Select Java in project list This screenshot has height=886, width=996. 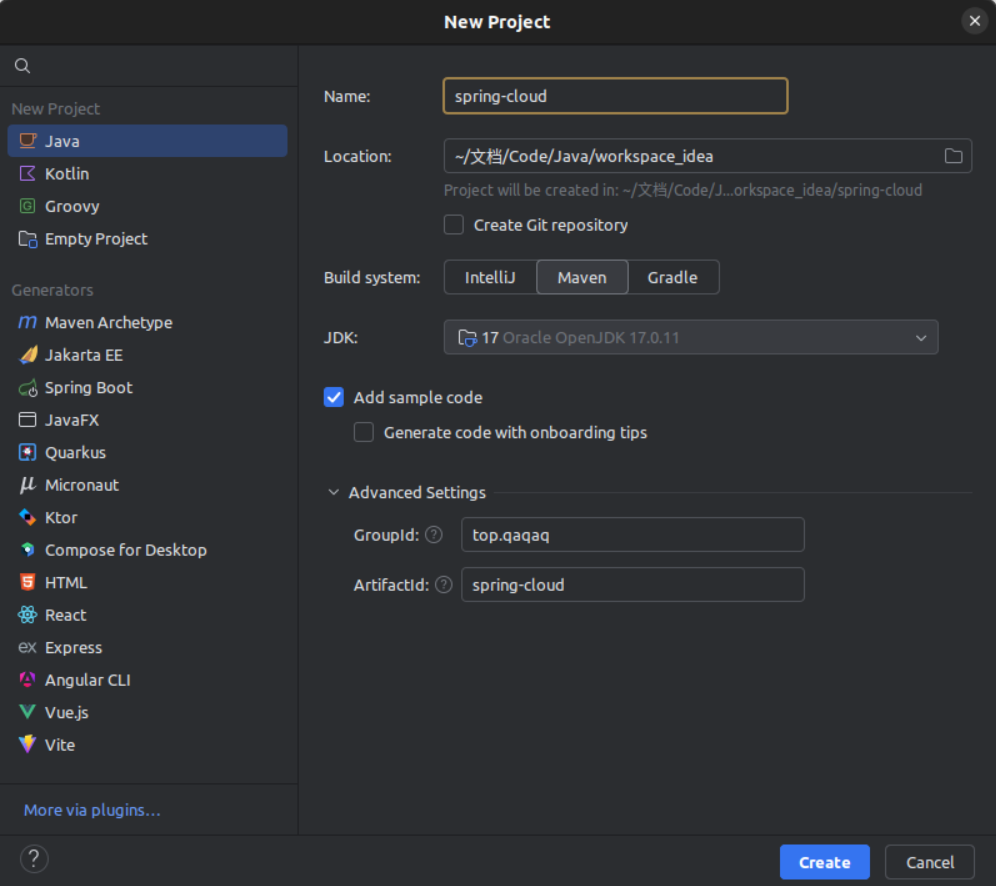click(x=147, y=140)
